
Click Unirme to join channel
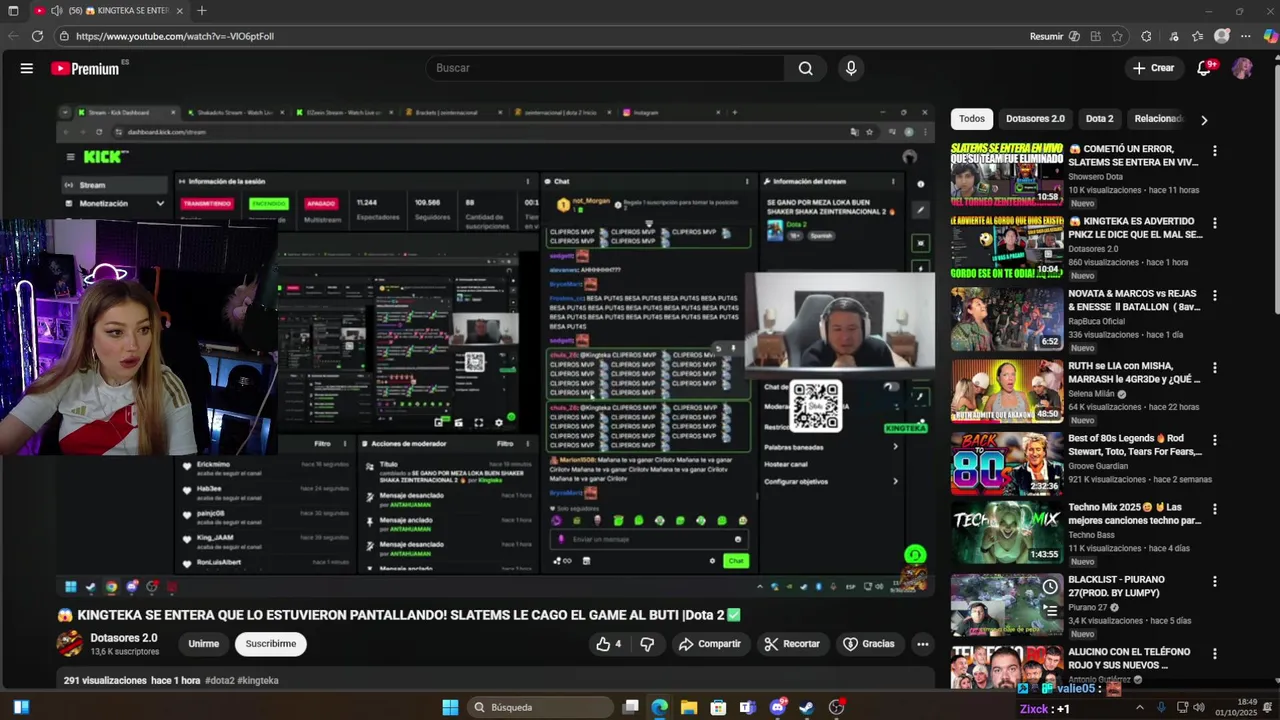click(x=203, y=644)
